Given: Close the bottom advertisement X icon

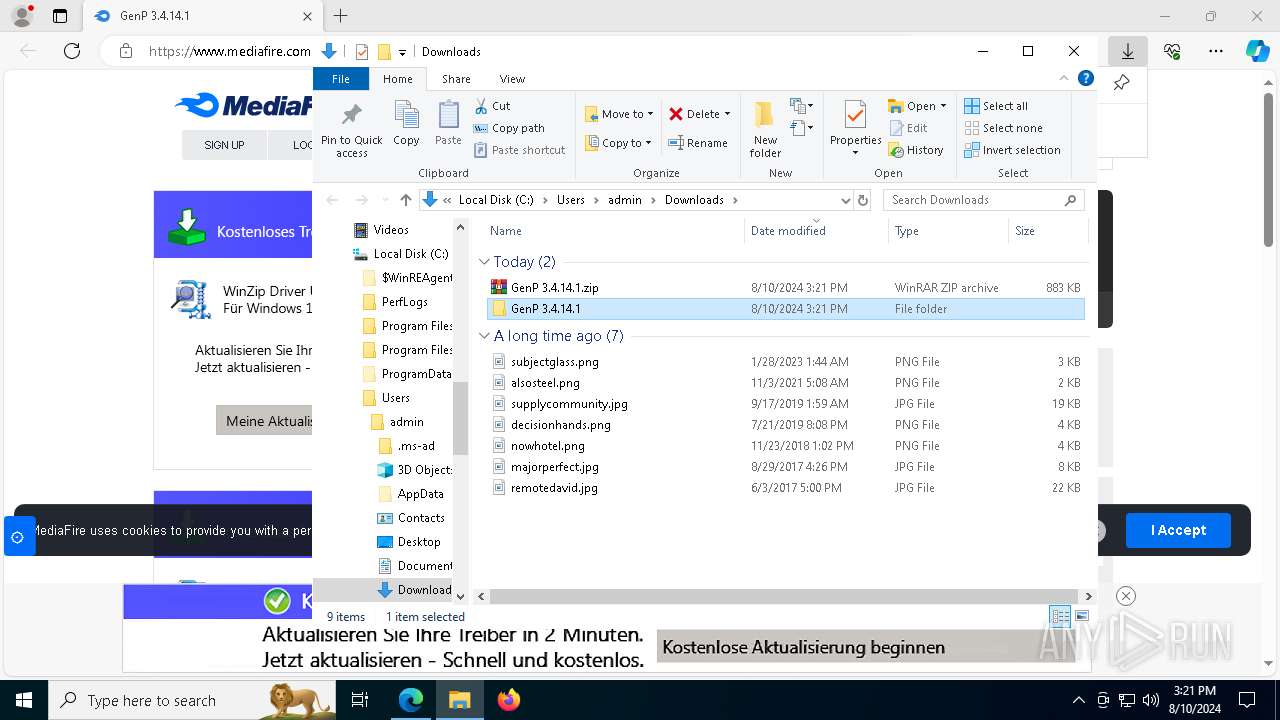Looking at the screenshot, I should point(1125,596).
